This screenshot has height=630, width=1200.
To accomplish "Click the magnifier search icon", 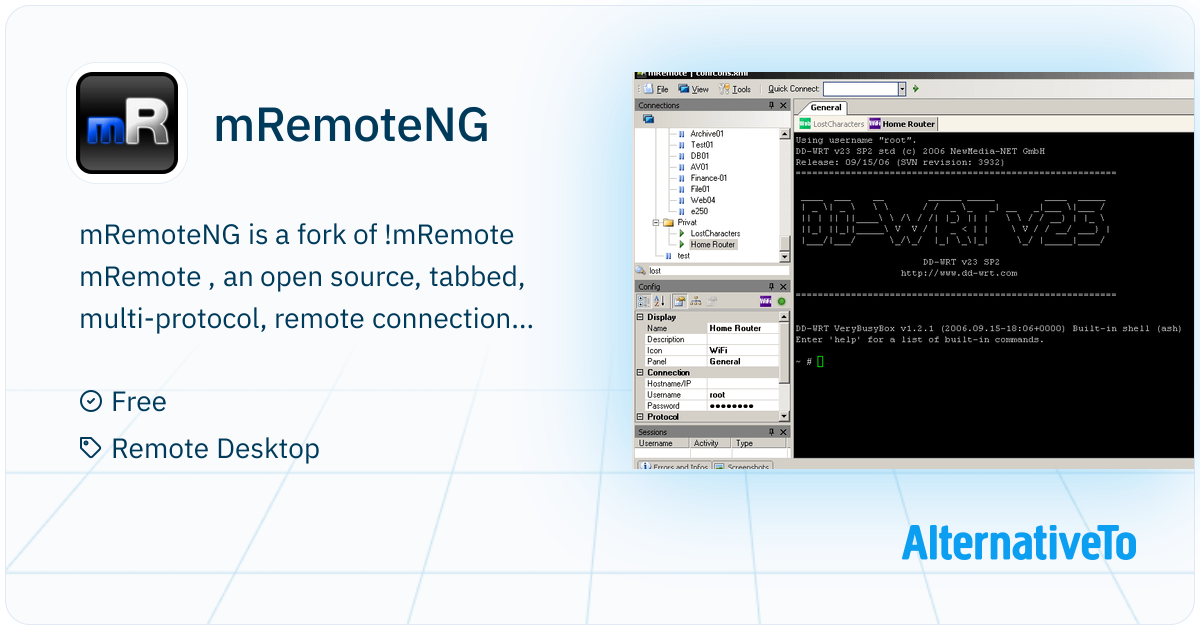I will point(640,271).
